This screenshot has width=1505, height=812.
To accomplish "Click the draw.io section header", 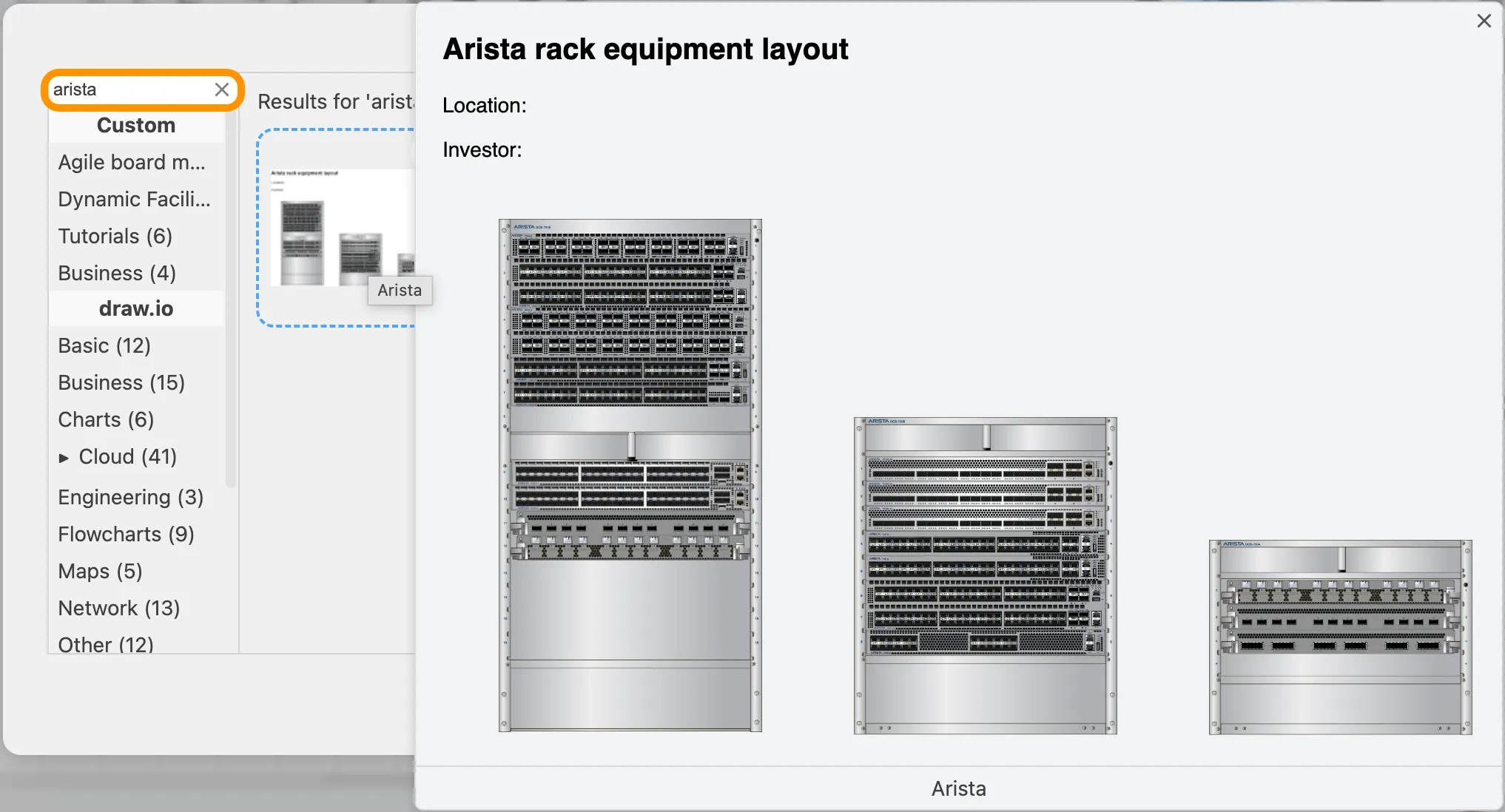I will (136, 308).
